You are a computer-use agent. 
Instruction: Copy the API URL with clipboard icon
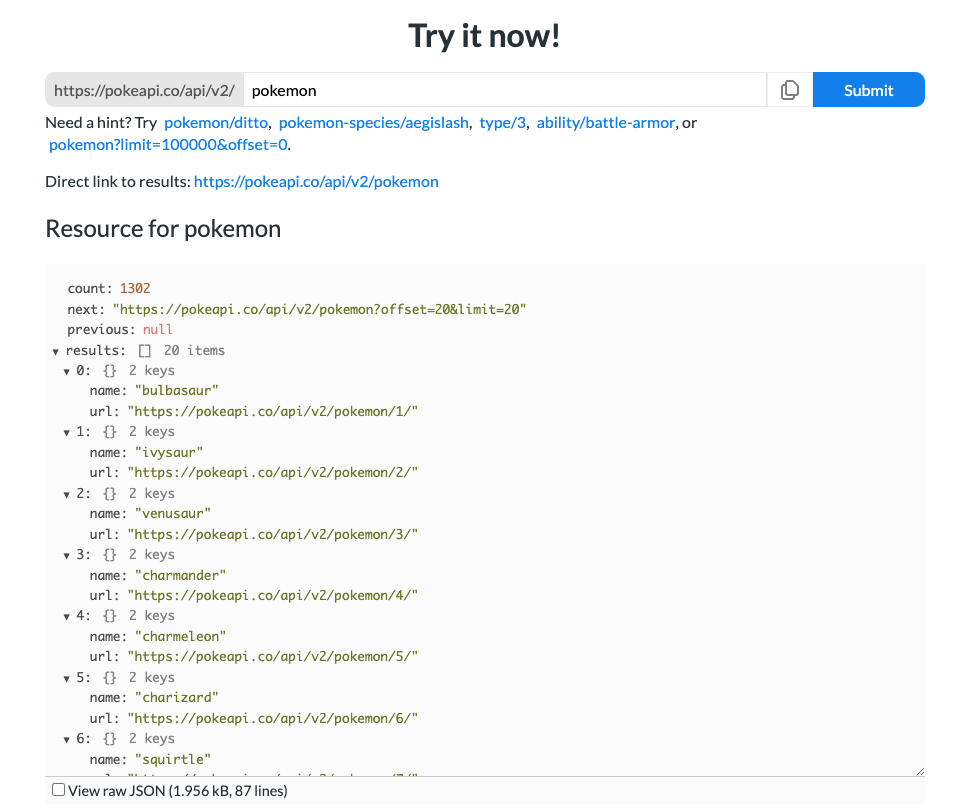[789, 90]
